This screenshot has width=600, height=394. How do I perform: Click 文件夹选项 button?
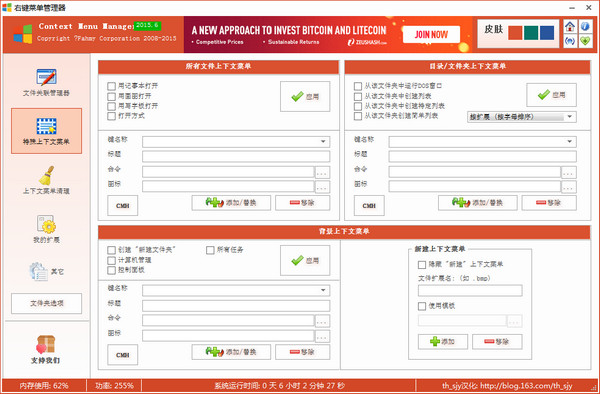click(46, 303)
